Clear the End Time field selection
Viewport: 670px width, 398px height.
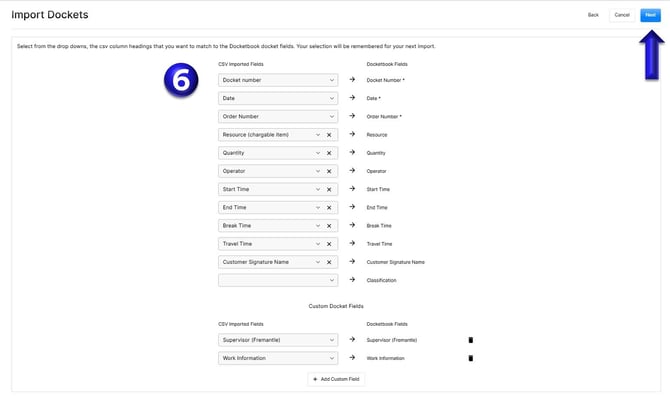point(329,207)
